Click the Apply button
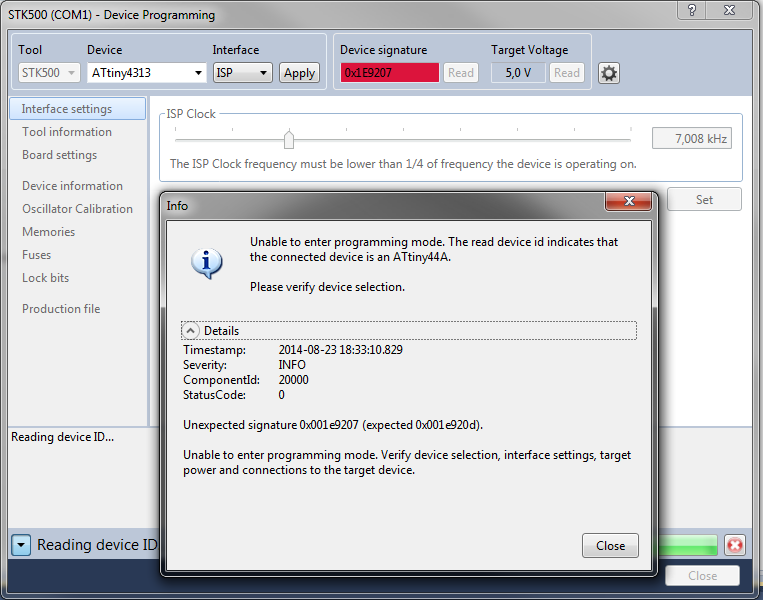Screen dimensions: 763x600 pyautogui.click(x=299, y=73)
